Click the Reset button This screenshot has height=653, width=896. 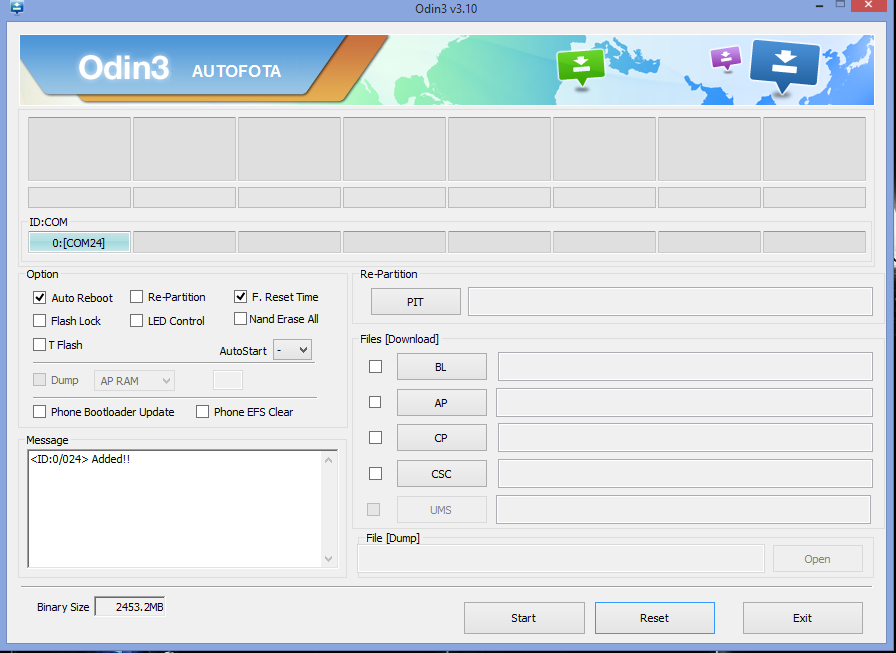pyautogui.click(x=654, y=618)
